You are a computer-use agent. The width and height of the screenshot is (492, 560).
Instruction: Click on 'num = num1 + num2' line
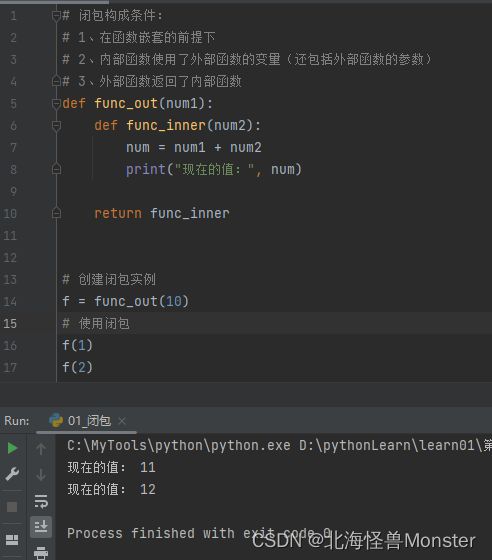194,147
